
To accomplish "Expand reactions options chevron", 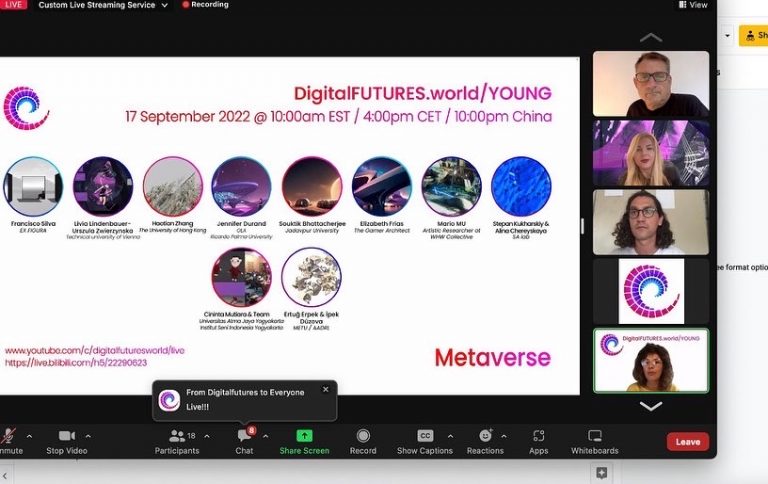I will pyautogui.click(x=504, y=436).
